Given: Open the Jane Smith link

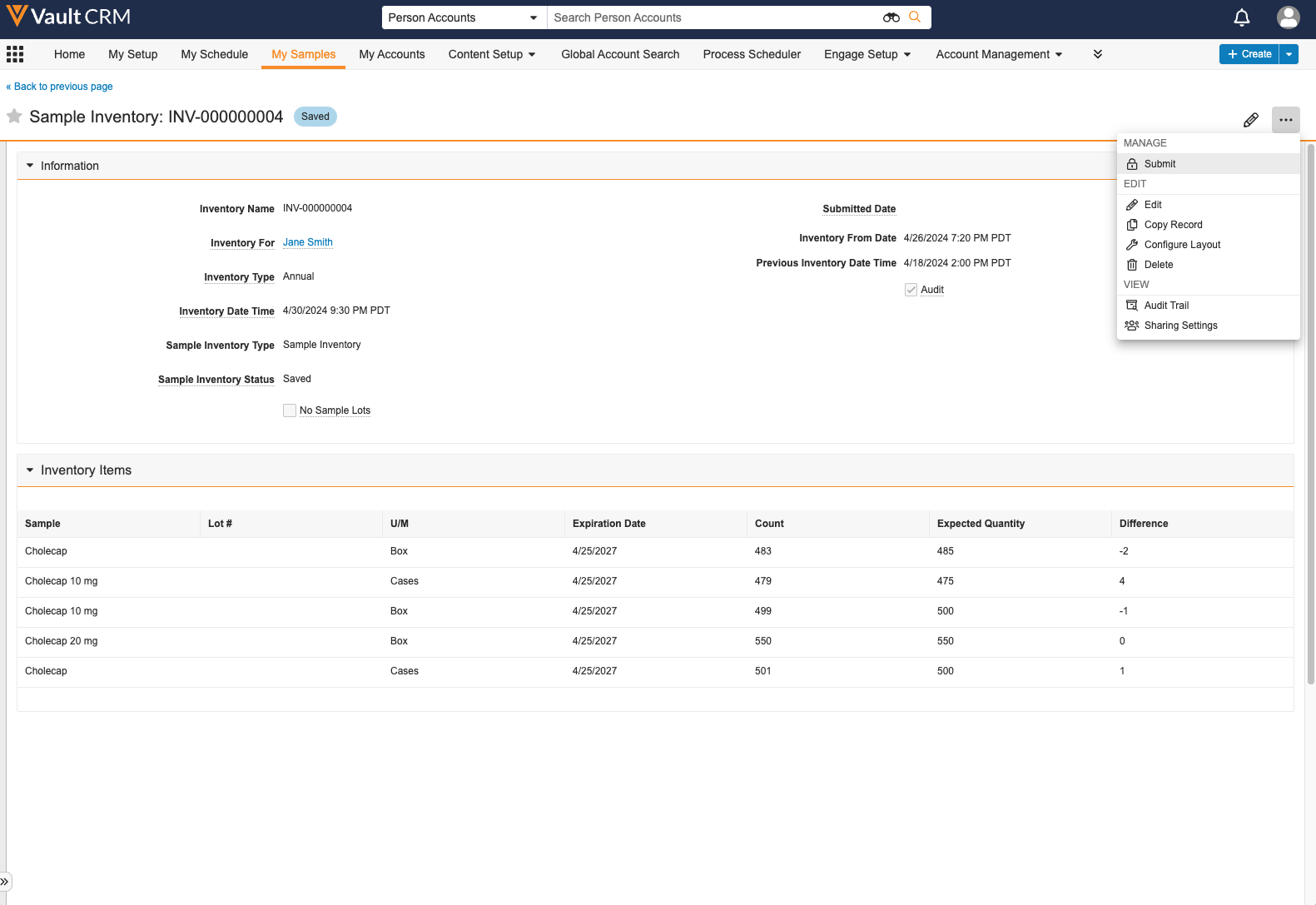Looking at the screenshot, I should pos(307,242).
